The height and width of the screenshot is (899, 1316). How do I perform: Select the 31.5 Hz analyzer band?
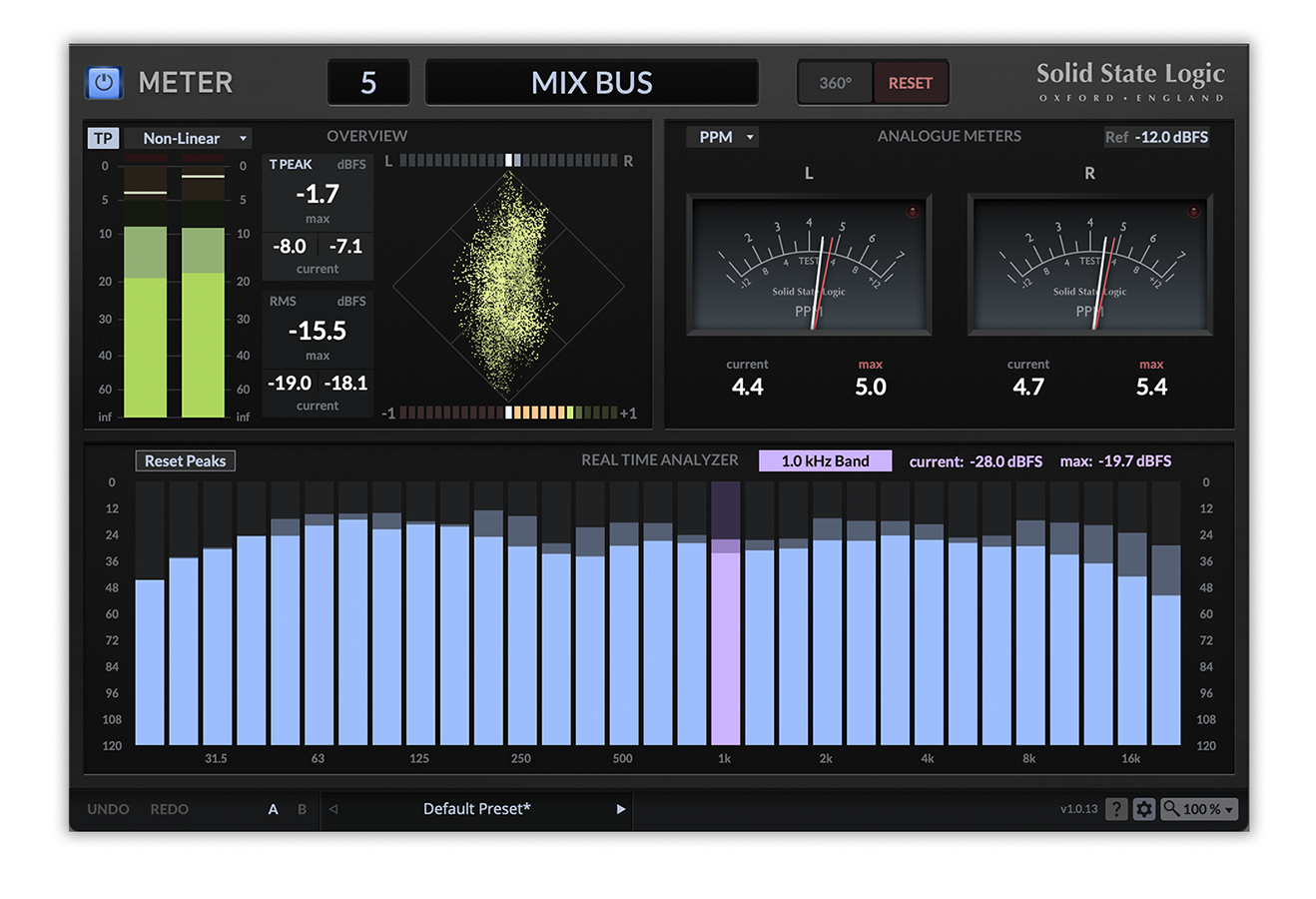pos(217,613)
